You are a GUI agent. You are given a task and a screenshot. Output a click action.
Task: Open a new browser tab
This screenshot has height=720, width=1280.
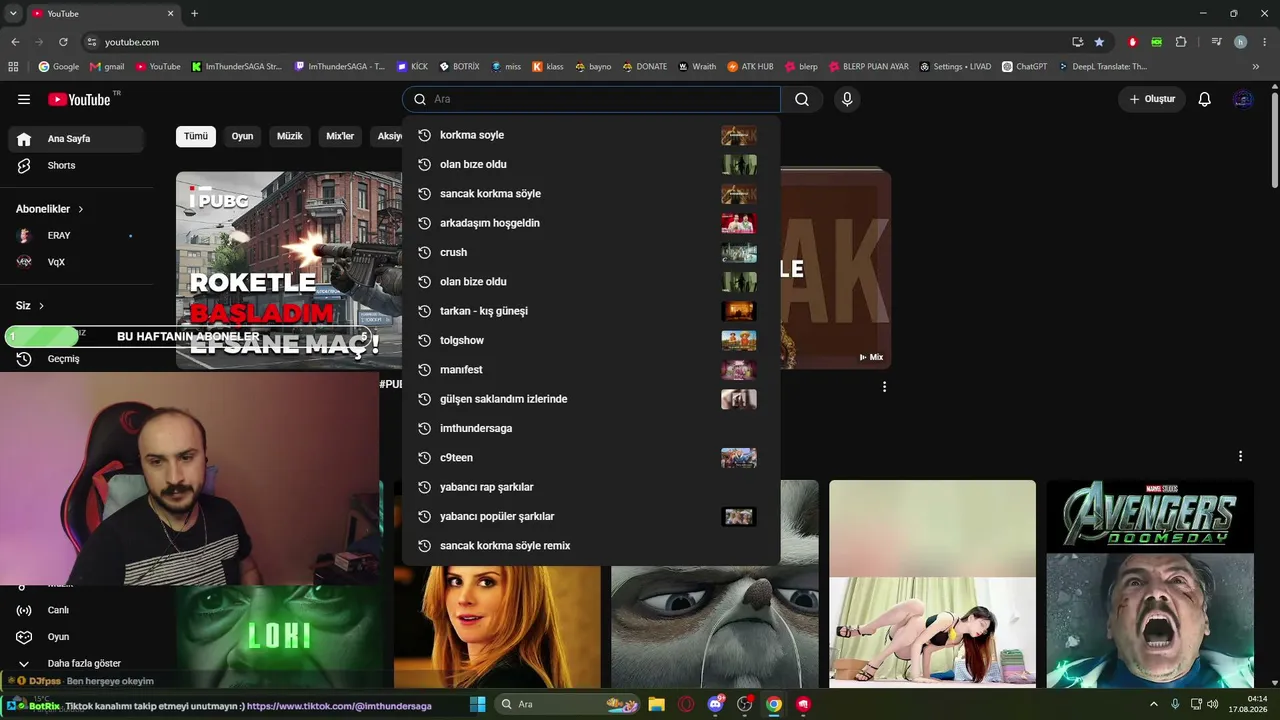click(194, 14)
